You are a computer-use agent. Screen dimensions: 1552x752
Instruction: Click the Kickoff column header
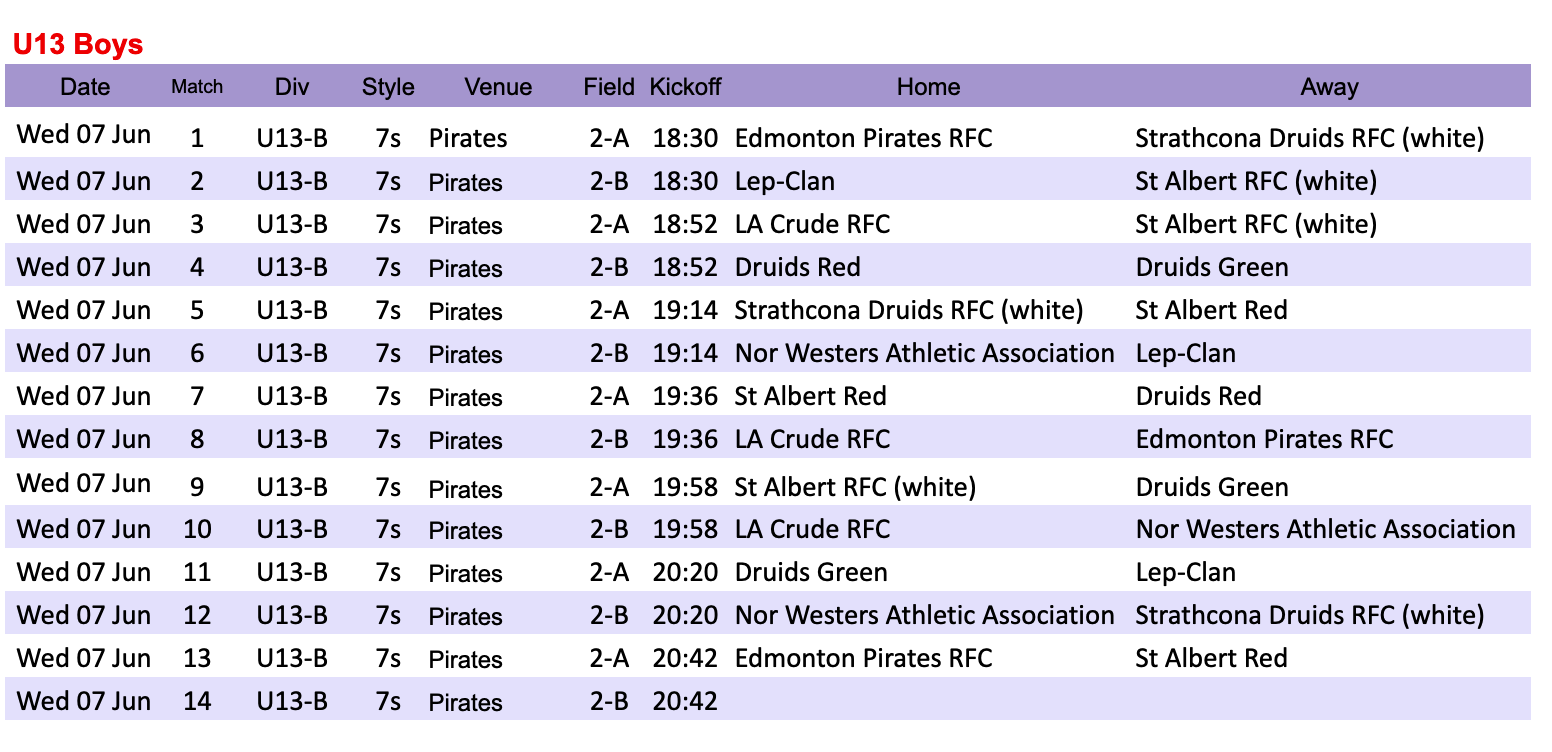point(685,87)
